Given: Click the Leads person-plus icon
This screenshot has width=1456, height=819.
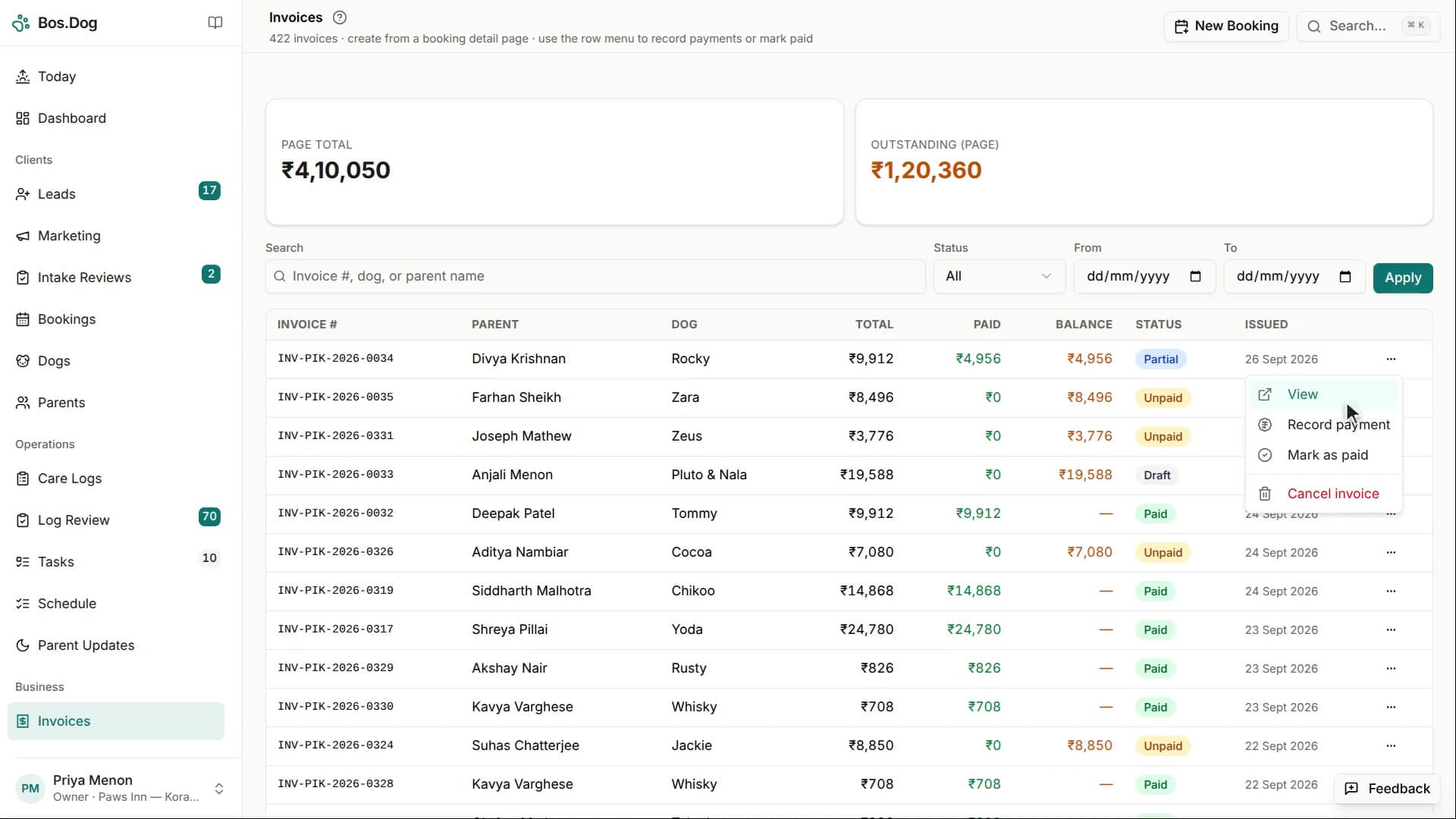Looking at the screenshot, I should click(x=23, y=194).
